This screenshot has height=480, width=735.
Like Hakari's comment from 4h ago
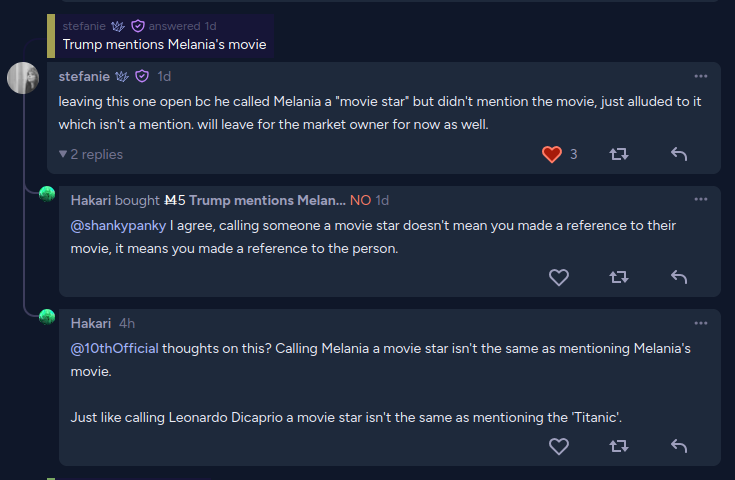tap(559, 446)
